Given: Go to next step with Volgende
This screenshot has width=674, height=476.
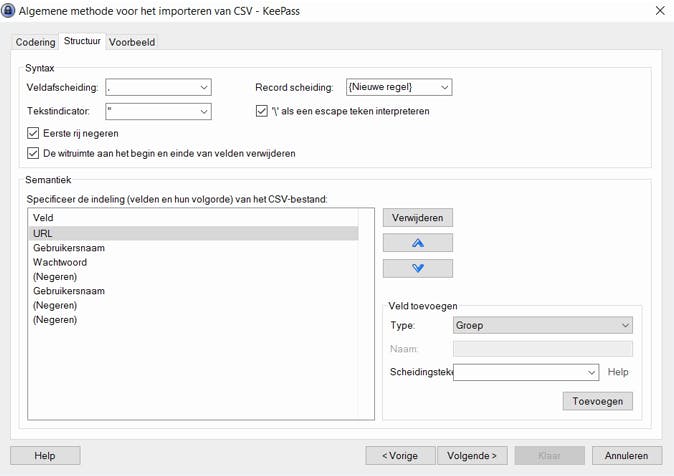Looking at the screenshot, I should pos(473,455).
